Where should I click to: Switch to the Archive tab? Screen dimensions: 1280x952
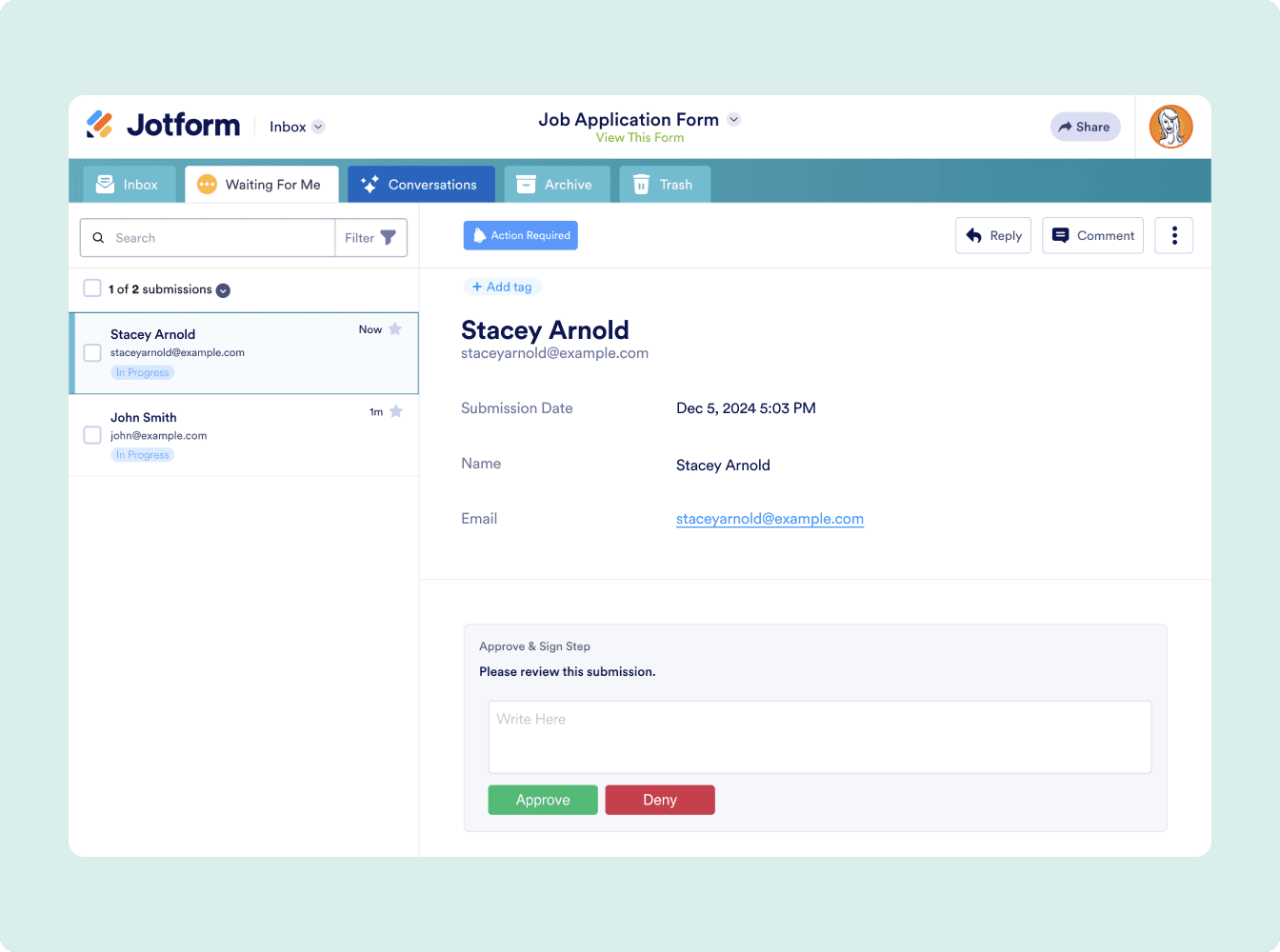point(556,185)
